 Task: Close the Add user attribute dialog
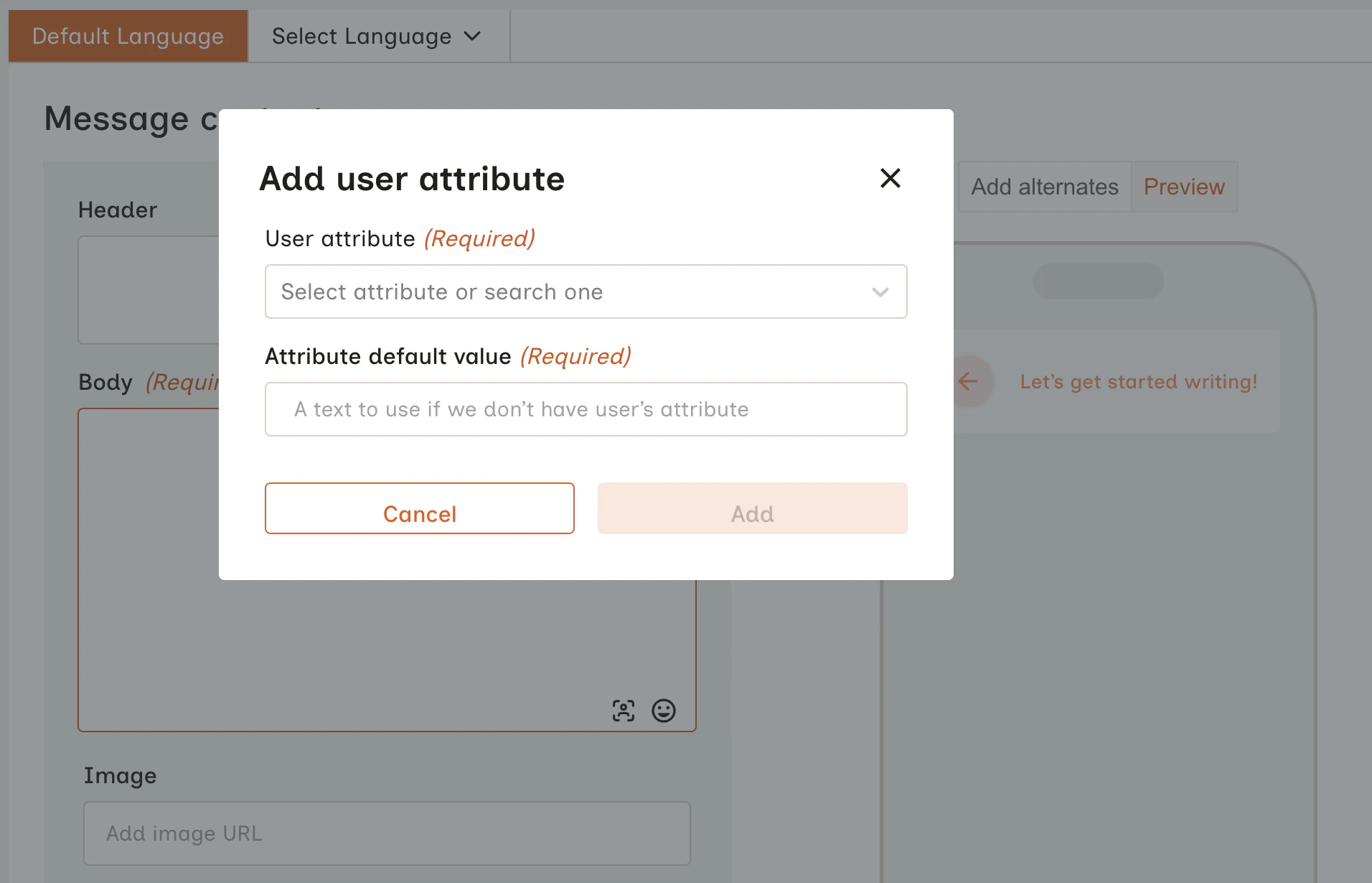point(890,178)
